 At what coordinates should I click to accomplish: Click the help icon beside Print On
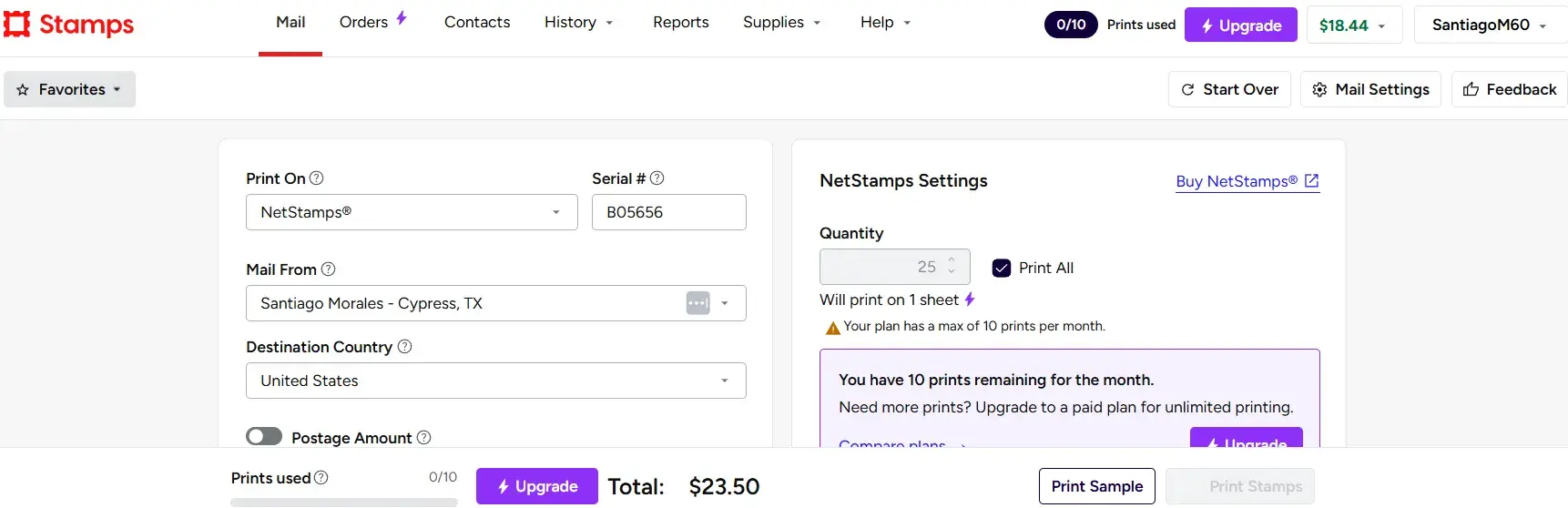tap(317, 178)
